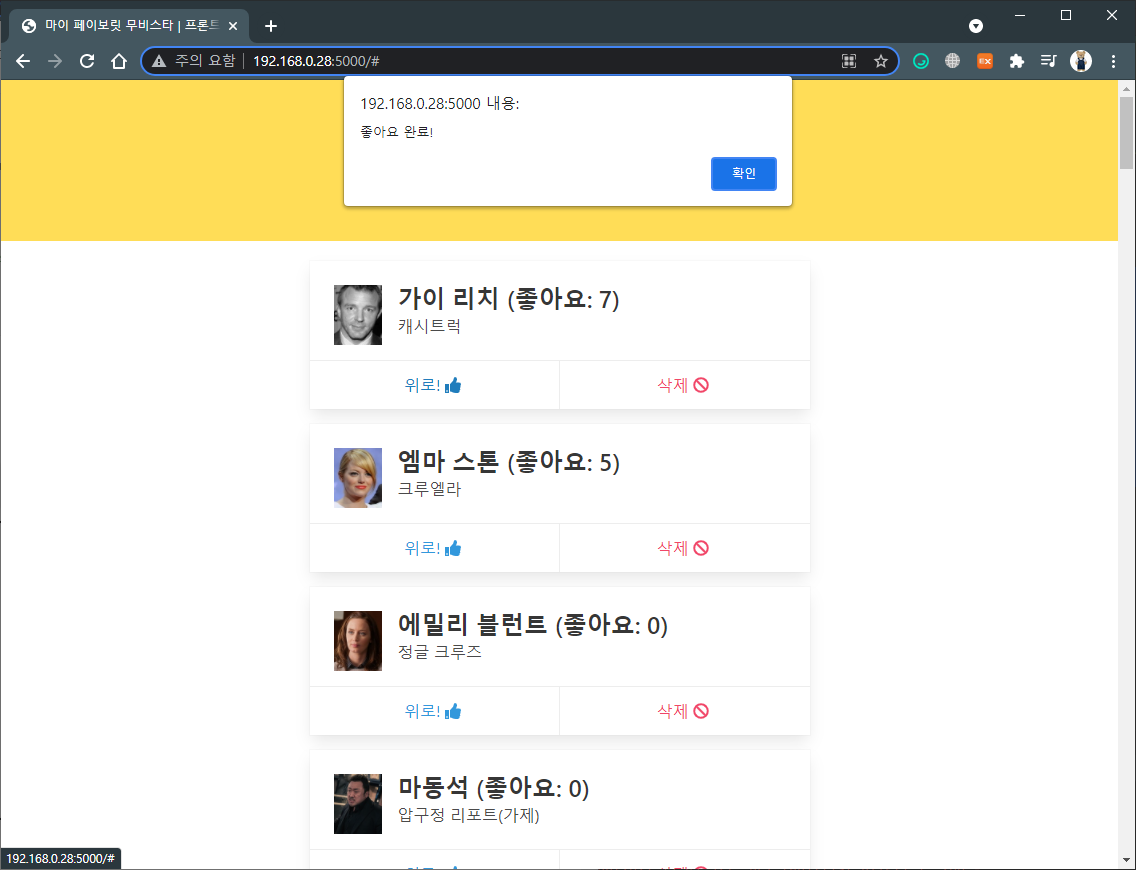Viewport: 1136px width, 870px height.
Task: Click the 마동석 (좋아요: 0) heading
Action: coord(493,787)
